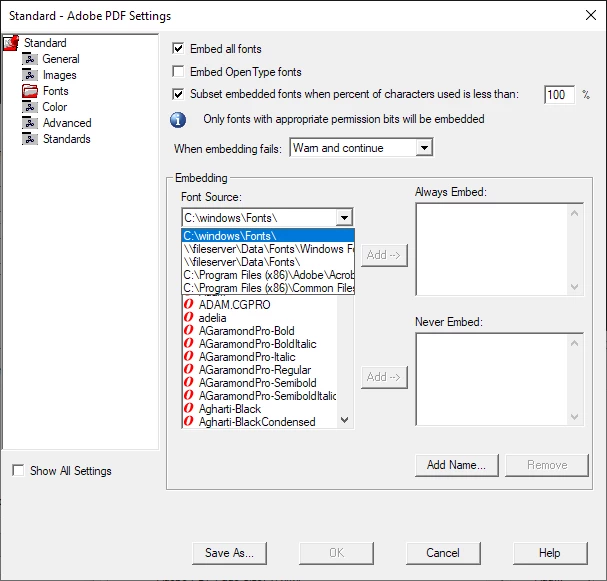607x581 pixels.
Task: Open the Standards settings panel
Action: point(67,139)
